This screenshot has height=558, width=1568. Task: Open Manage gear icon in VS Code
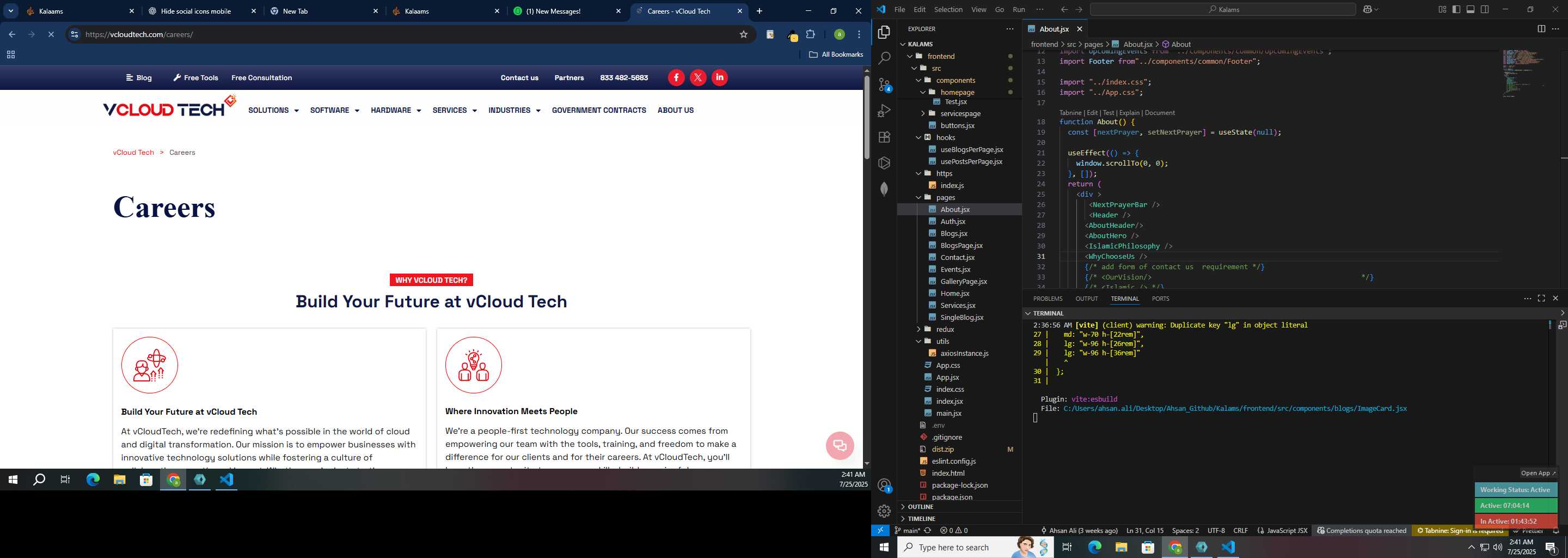pyautogui.click(x=884, y=511)
